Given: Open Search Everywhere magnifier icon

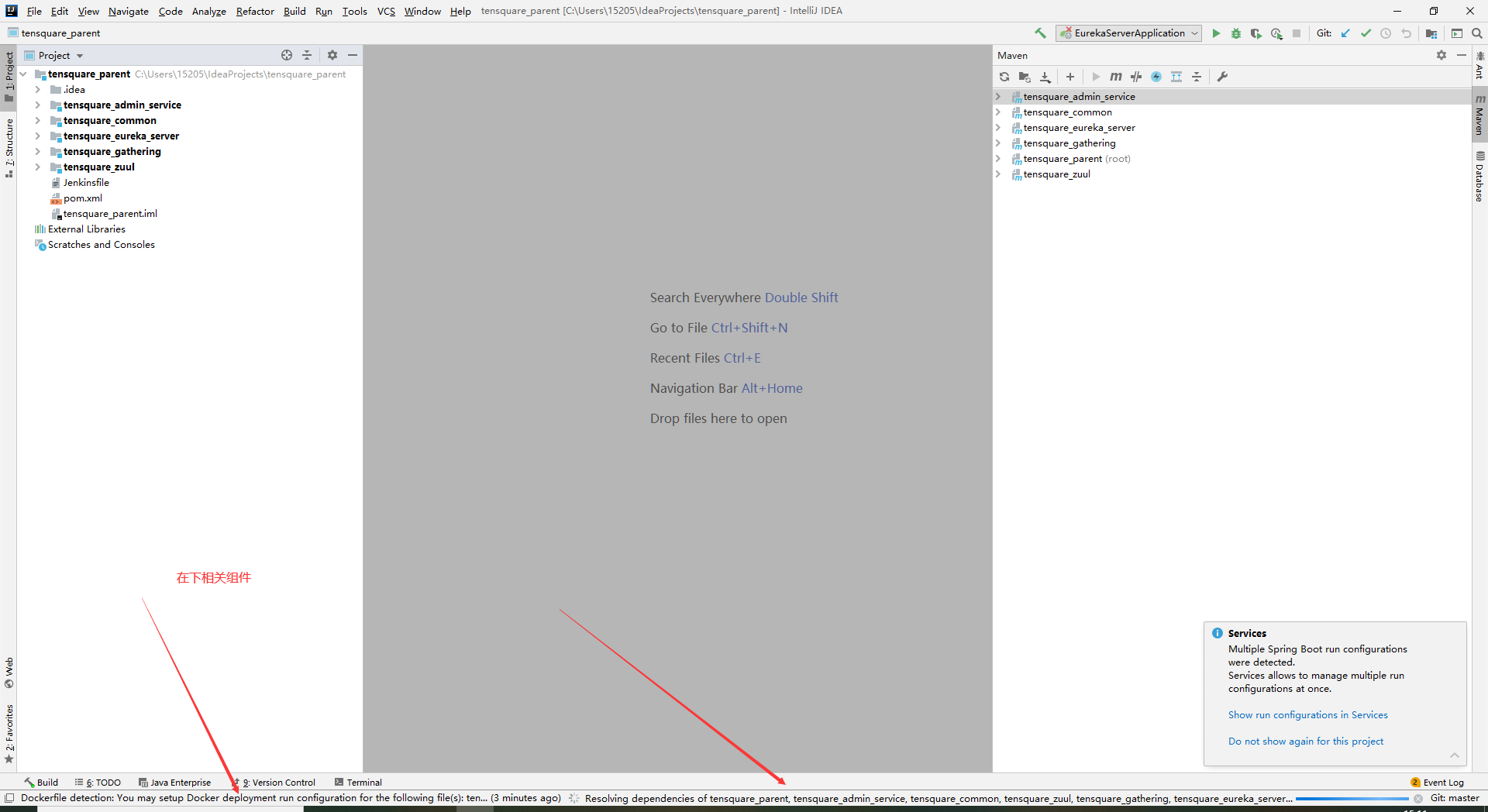Looking at the screenshot, I should [1477, 33].
